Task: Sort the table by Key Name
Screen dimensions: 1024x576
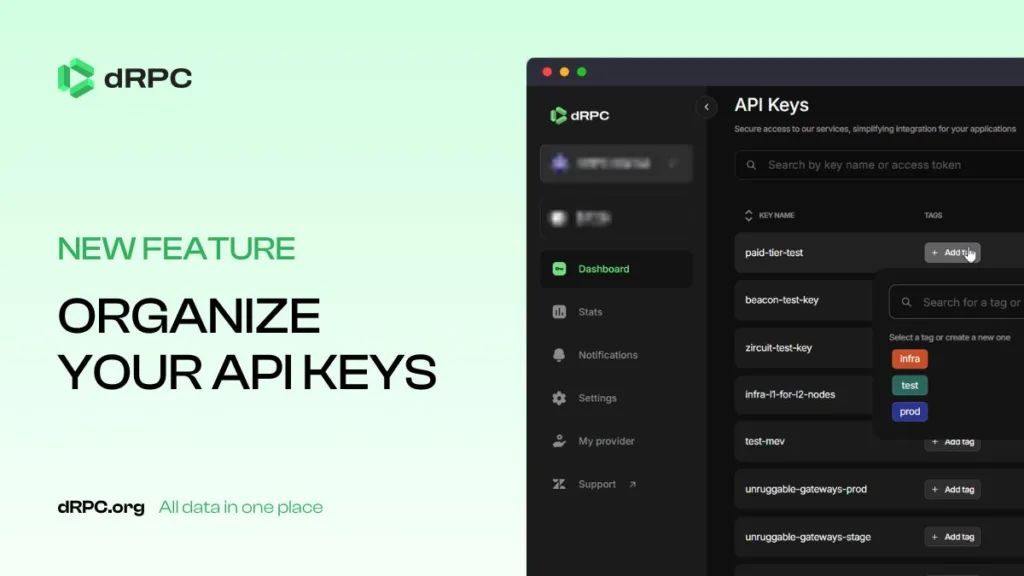Action: coord(769,216)
